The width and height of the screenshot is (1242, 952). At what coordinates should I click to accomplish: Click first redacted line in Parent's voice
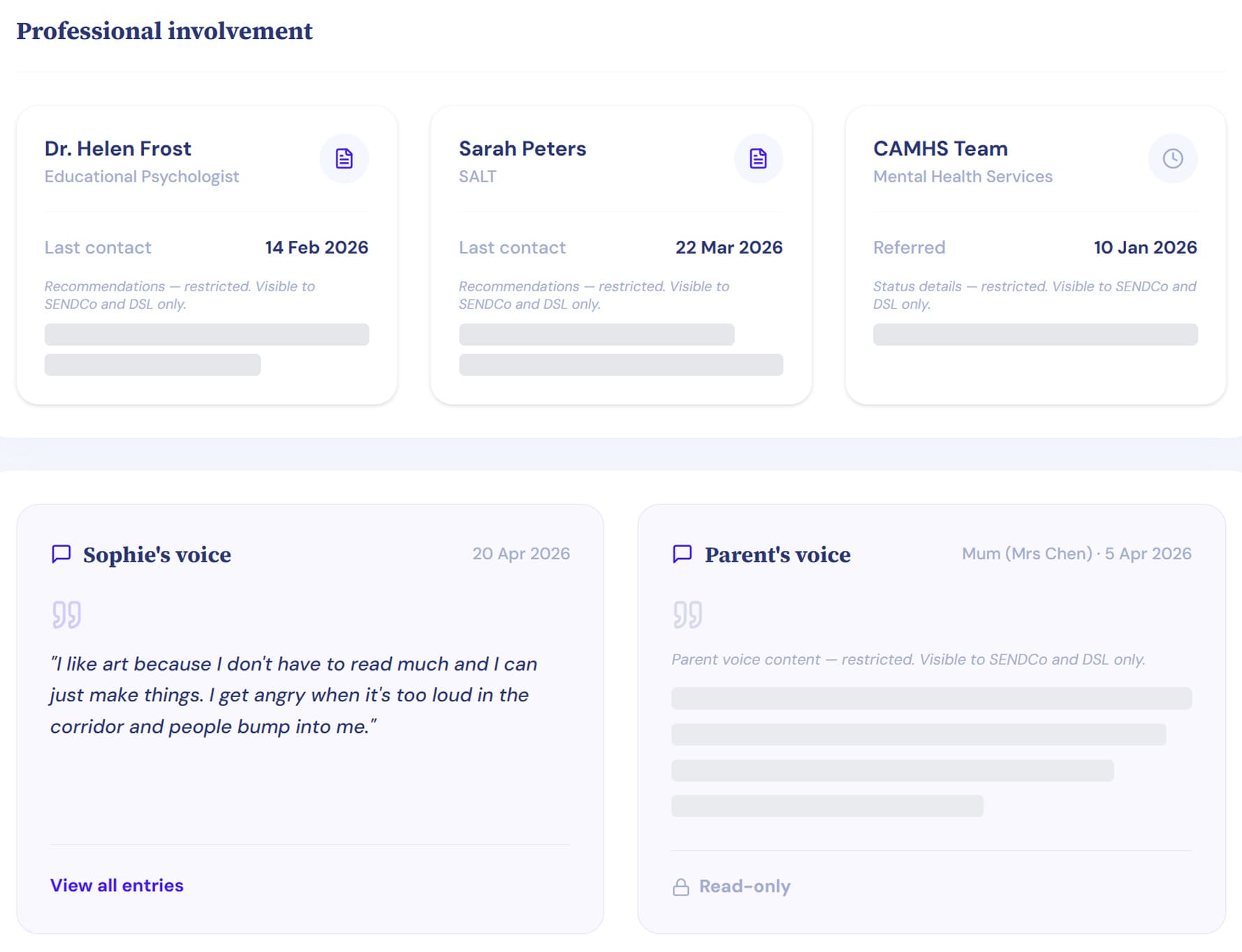pyautogui.click(x=931, y=698)
